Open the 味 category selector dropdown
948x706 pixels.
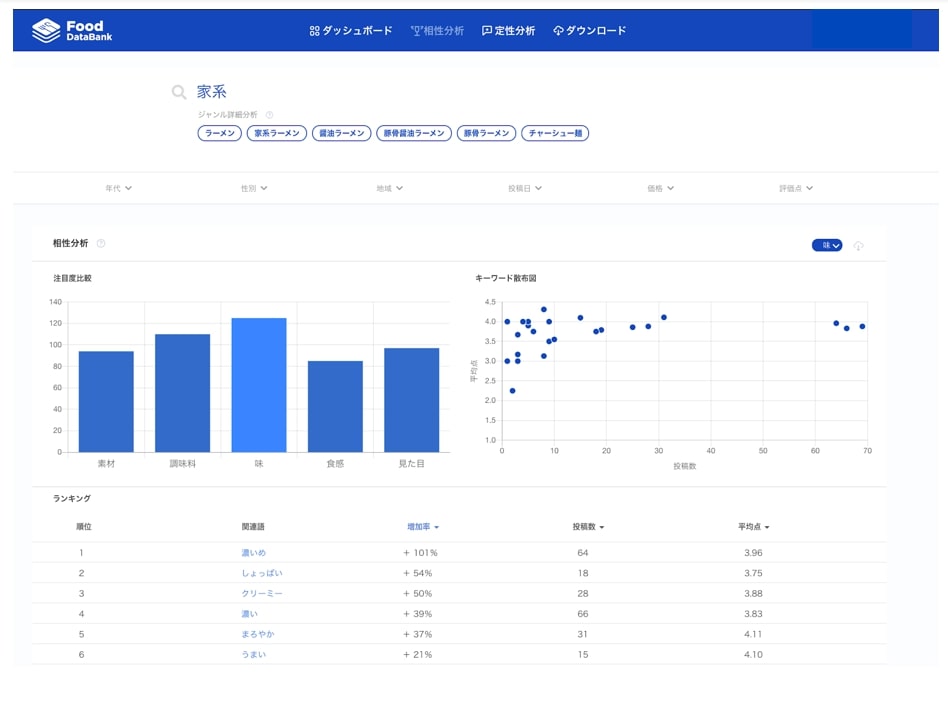[827, 245]
